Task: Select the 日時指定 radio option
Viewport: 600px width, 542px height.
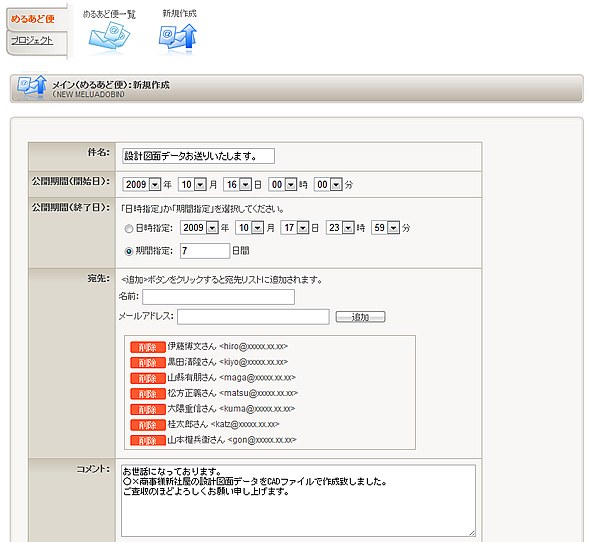Action: pos(128,229)
